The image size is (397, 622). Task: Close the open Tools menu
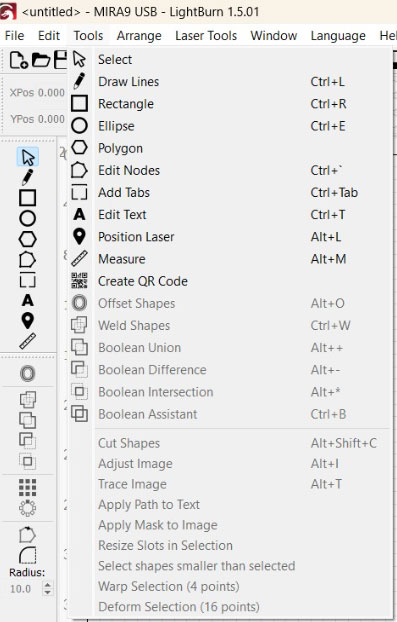click(x=88, y=36)
